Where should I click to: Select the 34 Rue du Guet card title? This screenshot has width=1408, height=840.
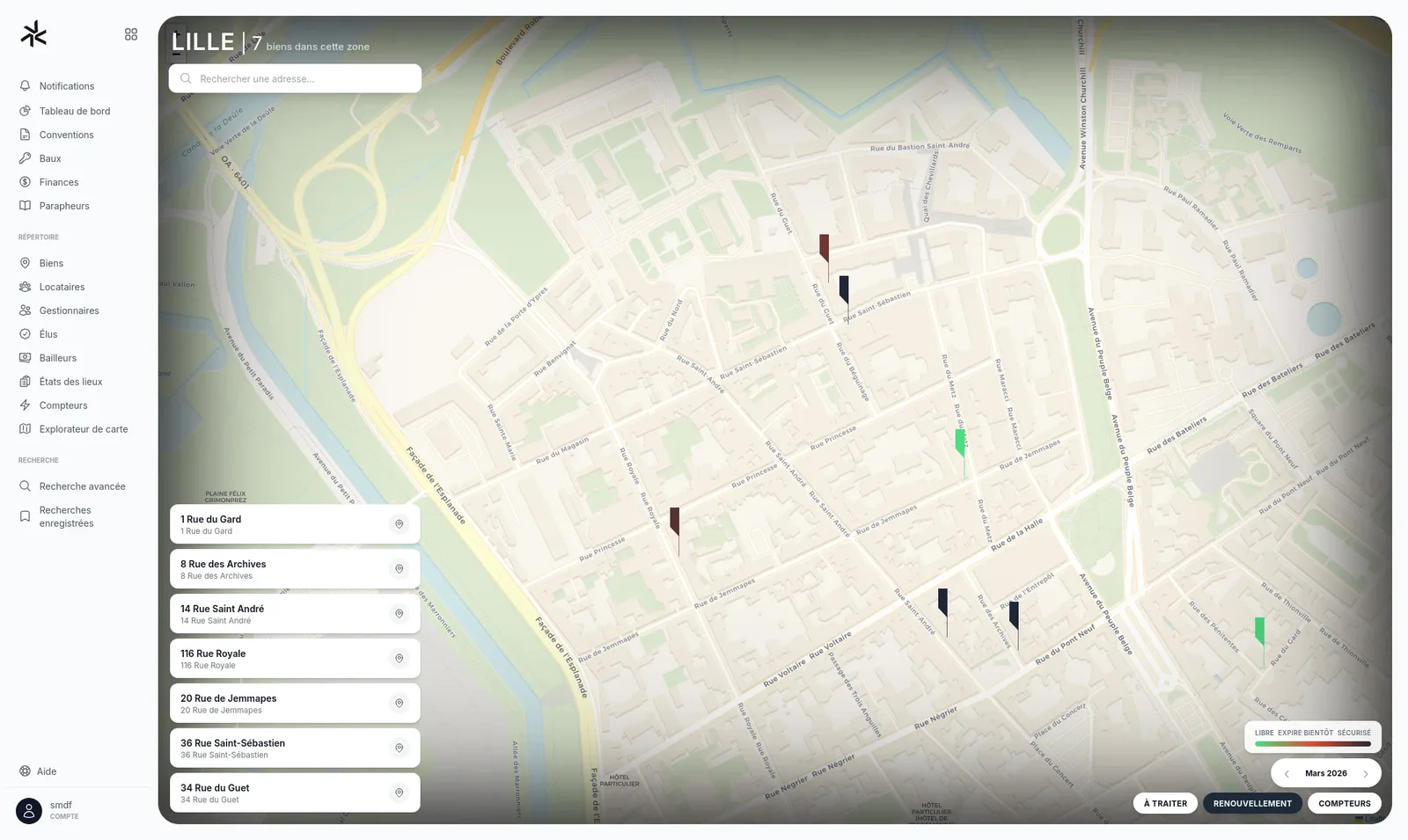(x=215, y=789)
